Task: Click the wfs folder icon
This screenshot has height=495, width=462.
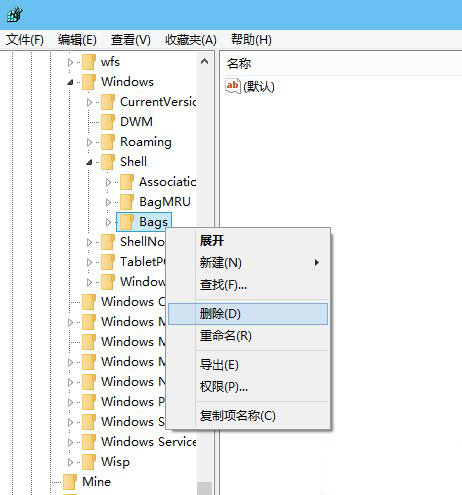Action: [89, 62]
